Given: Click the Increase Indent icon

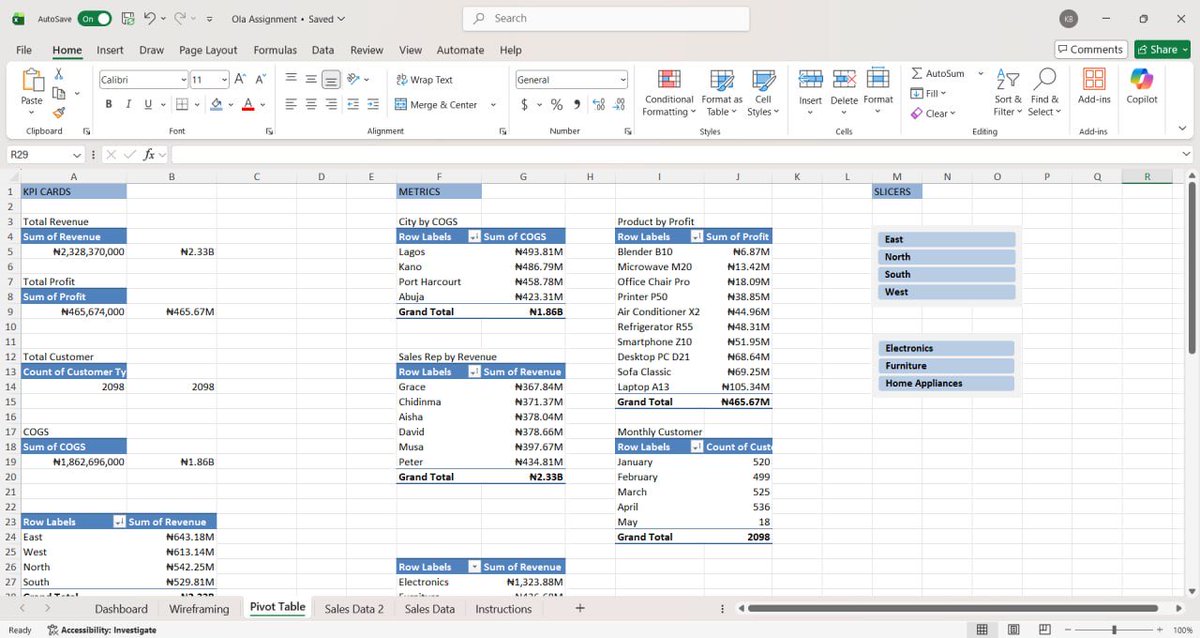Looking at the screenshot, I should (x=373, y=104).
